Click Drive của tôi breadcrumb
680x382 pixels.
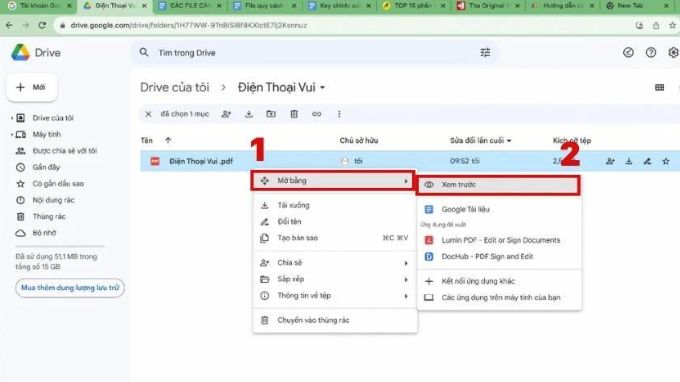pos(174,88)
